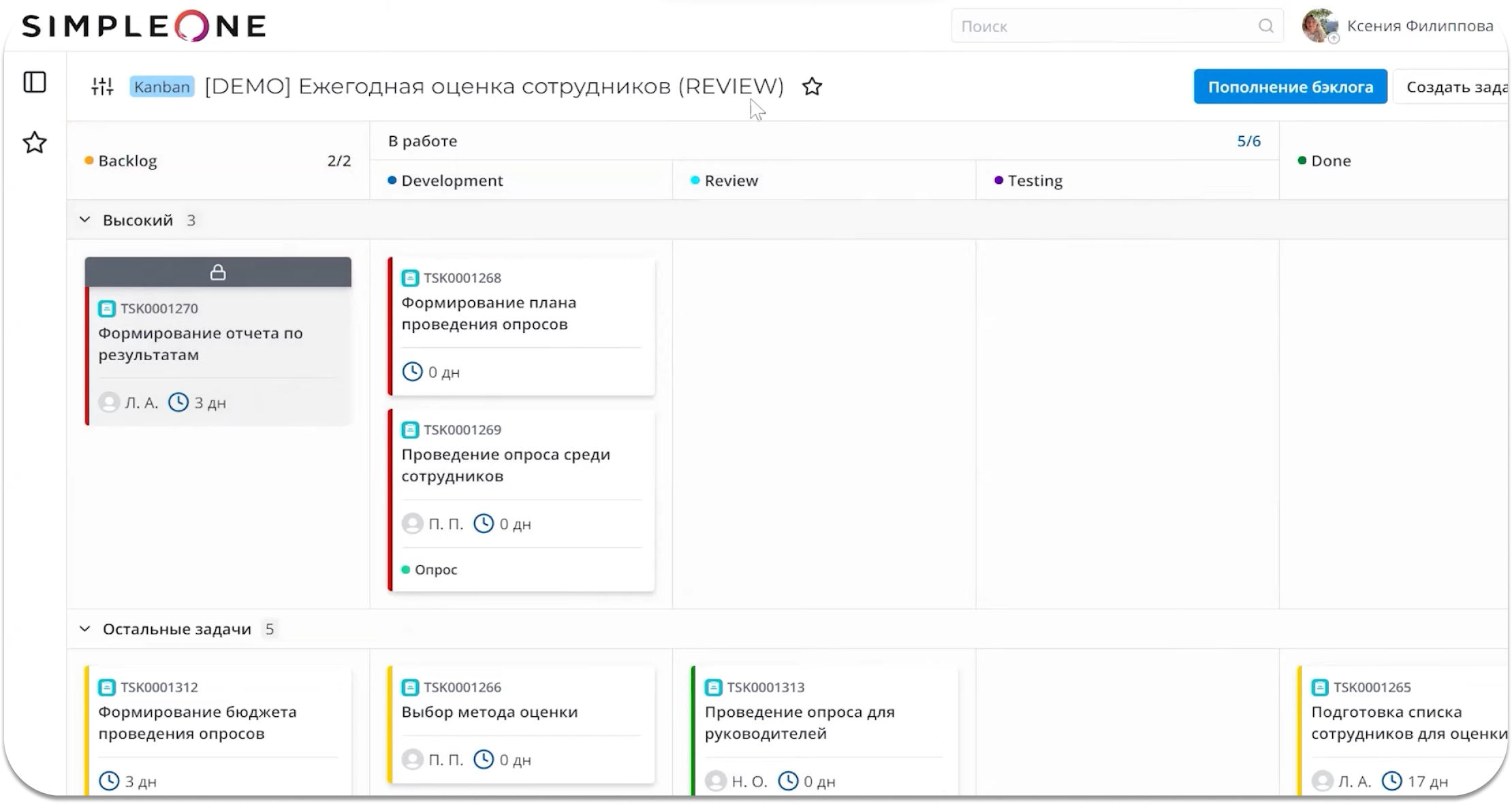Open board filter settings sliders icon
The width and height of the screenshot is (1512, 804).
[x=102, y=86]
